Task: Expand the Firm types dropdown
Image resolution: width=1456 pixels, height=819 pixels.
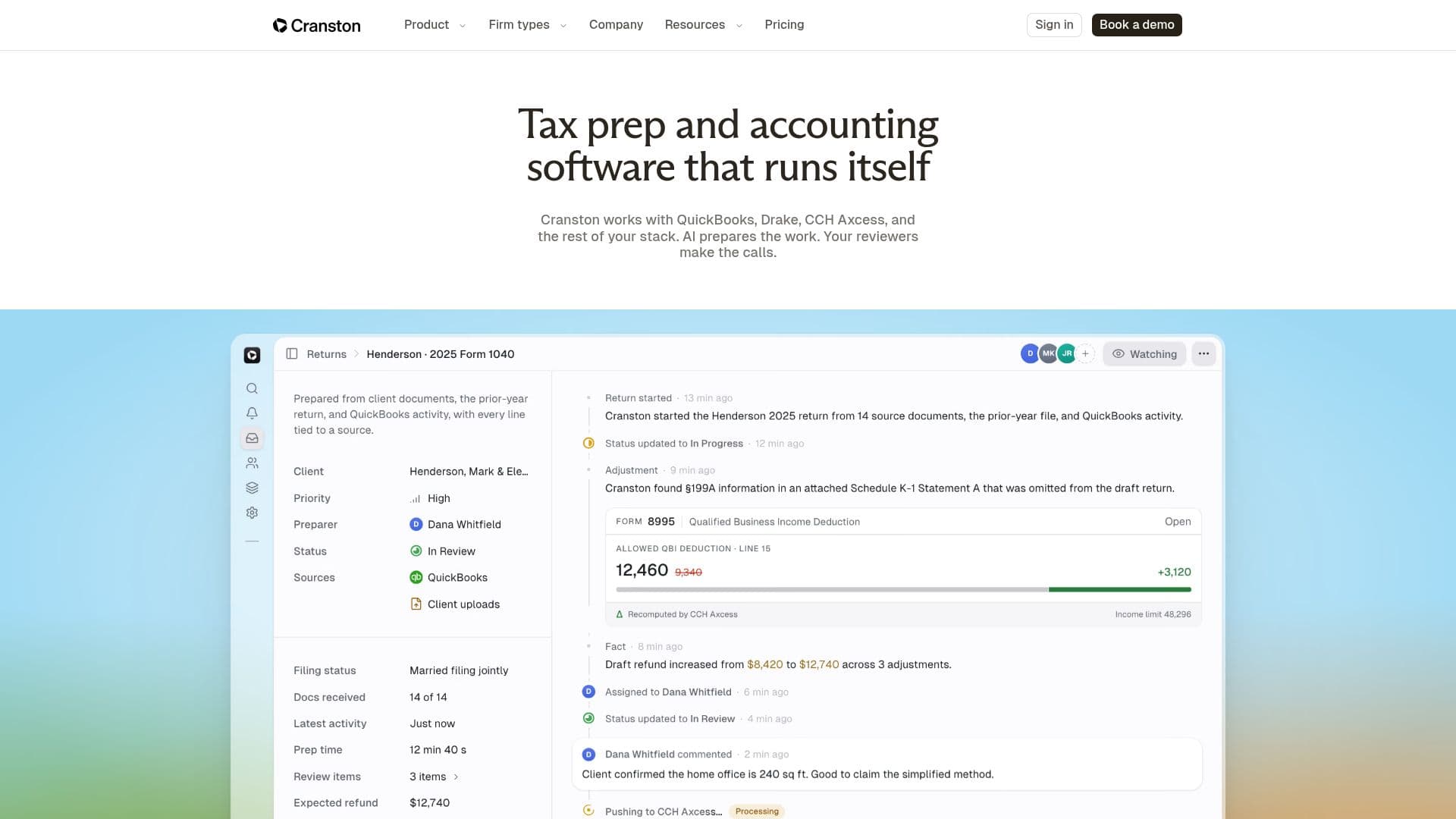Action: [x=527, y=25]
